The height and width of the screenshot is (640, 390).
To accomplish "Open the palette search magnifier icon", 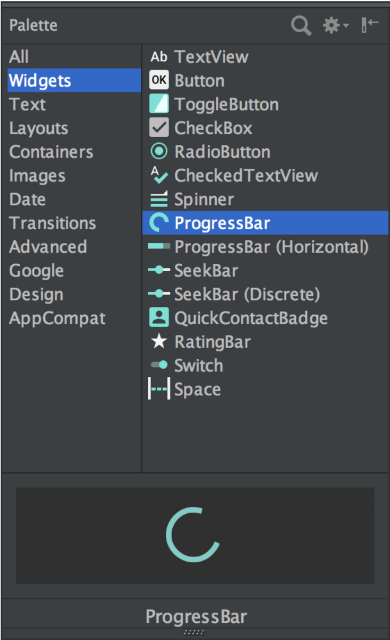I will tap(301, 26).
